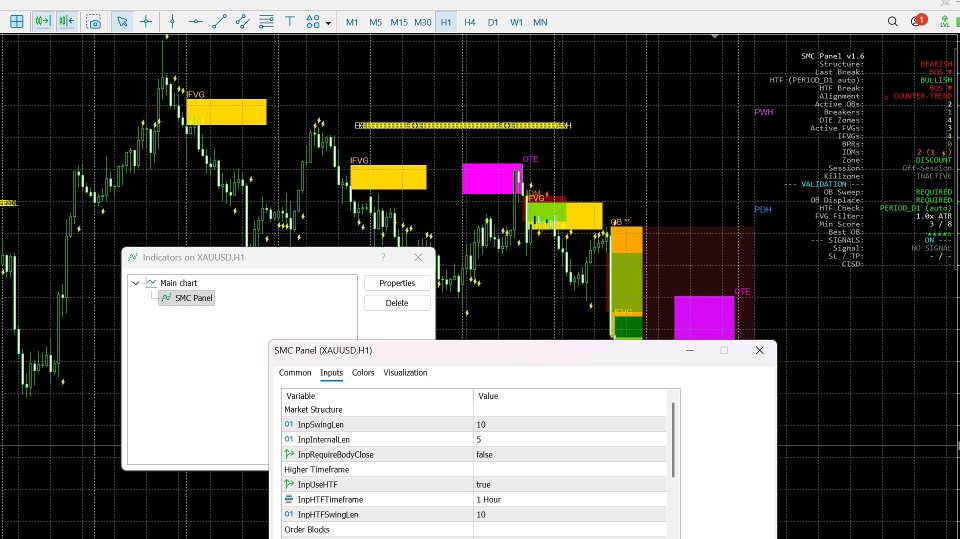
Task: Open InpHTFTimeframe 1 Hour value list
Action: click(571, 499)
